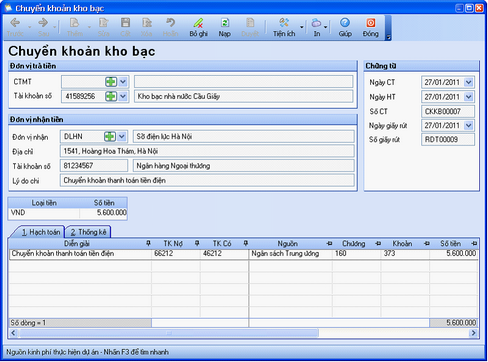Open the Ngày CT date dropdown
The image size is (488, 362).
[x=469, y=82]
